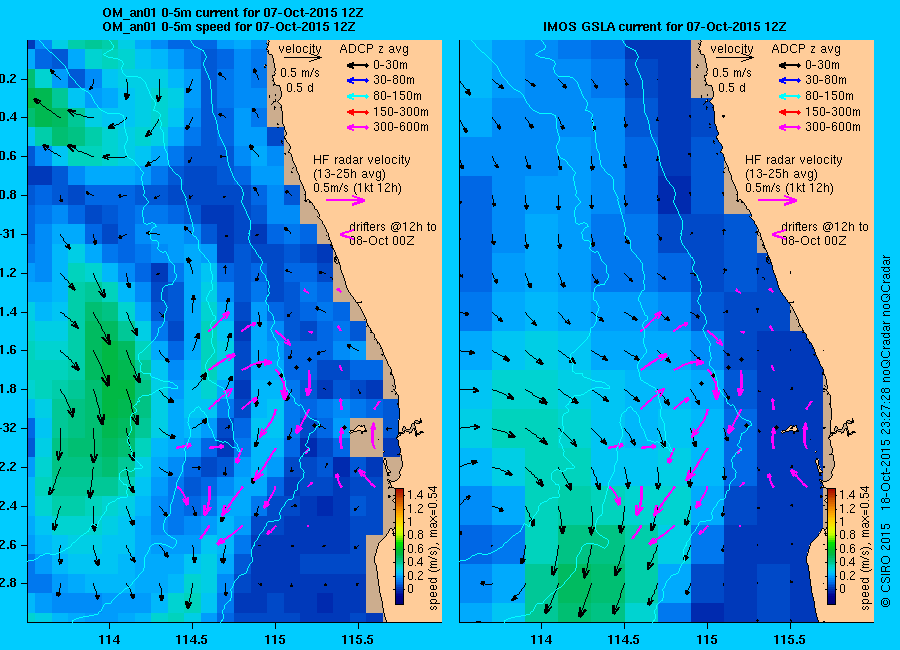Click the velocity scale arrow in right panel
This screenshot has height=650, width=900.
coord(735,58)
